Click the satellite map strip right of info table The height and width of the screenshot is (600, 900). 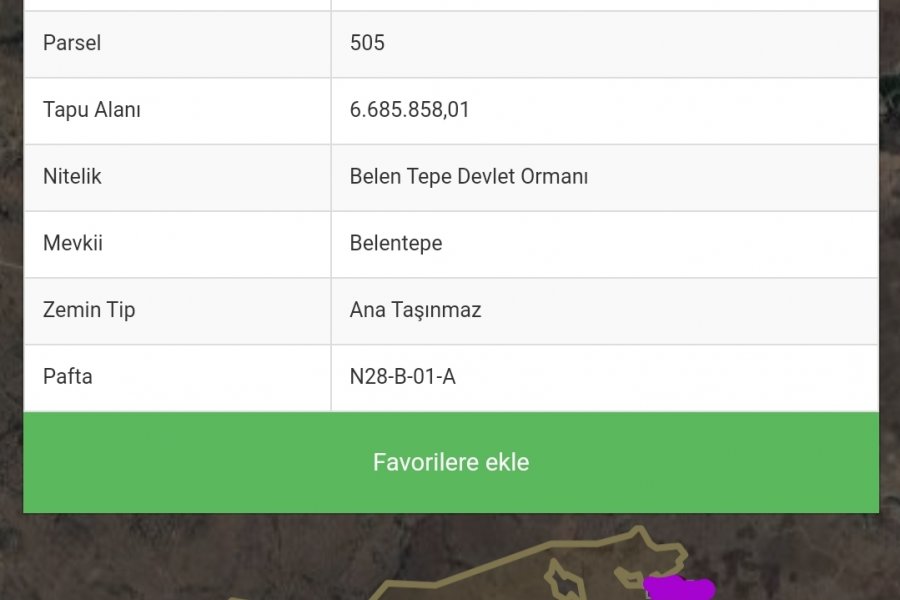(889, 258)
